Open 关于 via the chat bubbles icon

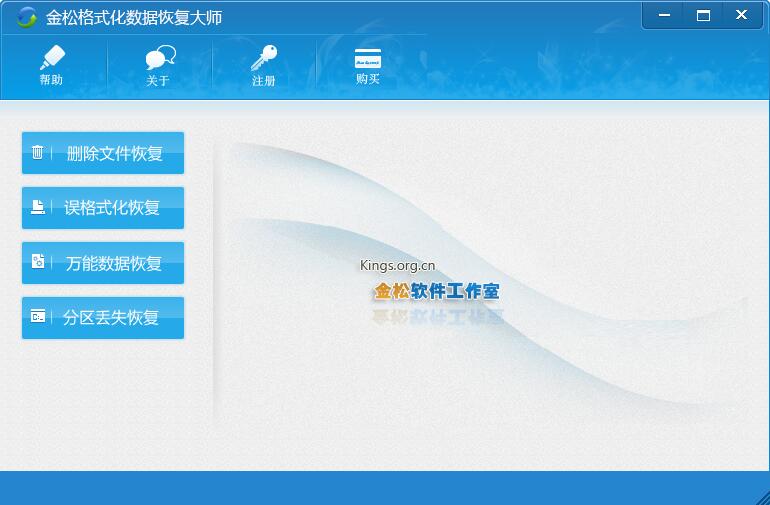coord(159,58)
